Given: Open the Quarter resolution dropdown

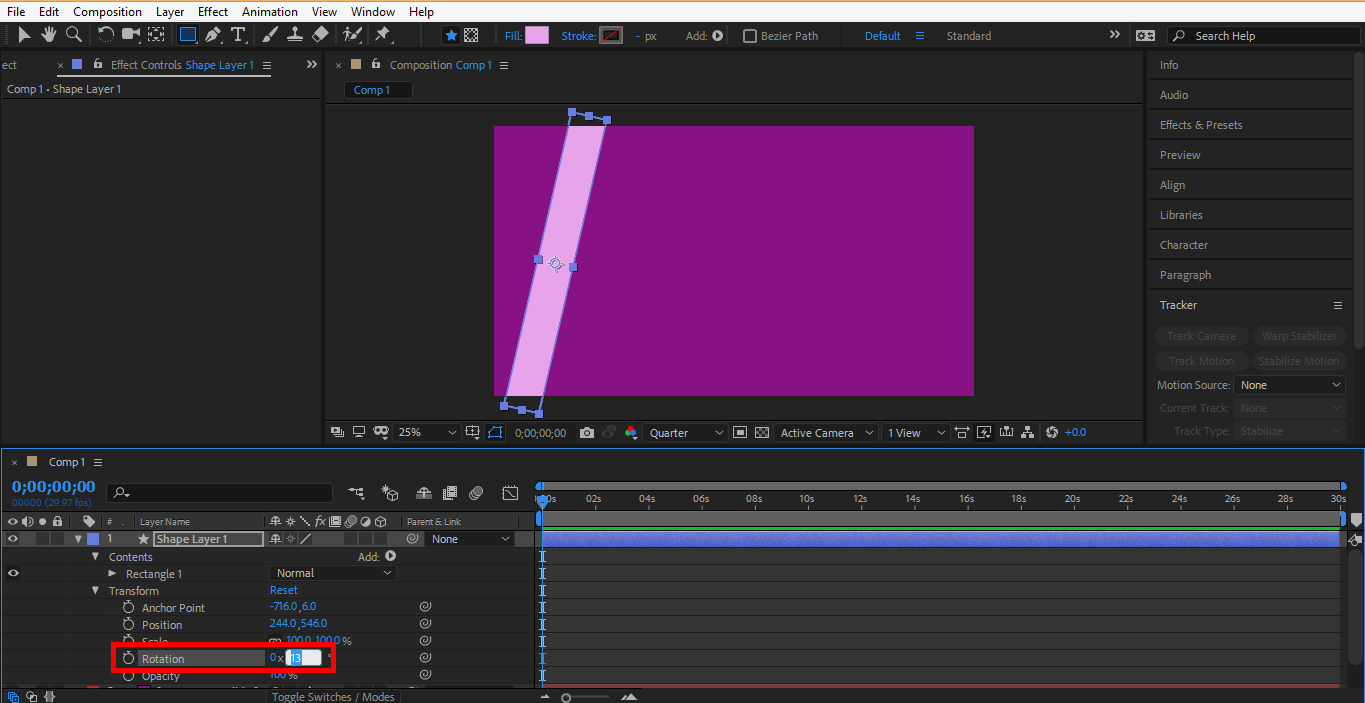Looking at the screenshot, I should 686,433.
